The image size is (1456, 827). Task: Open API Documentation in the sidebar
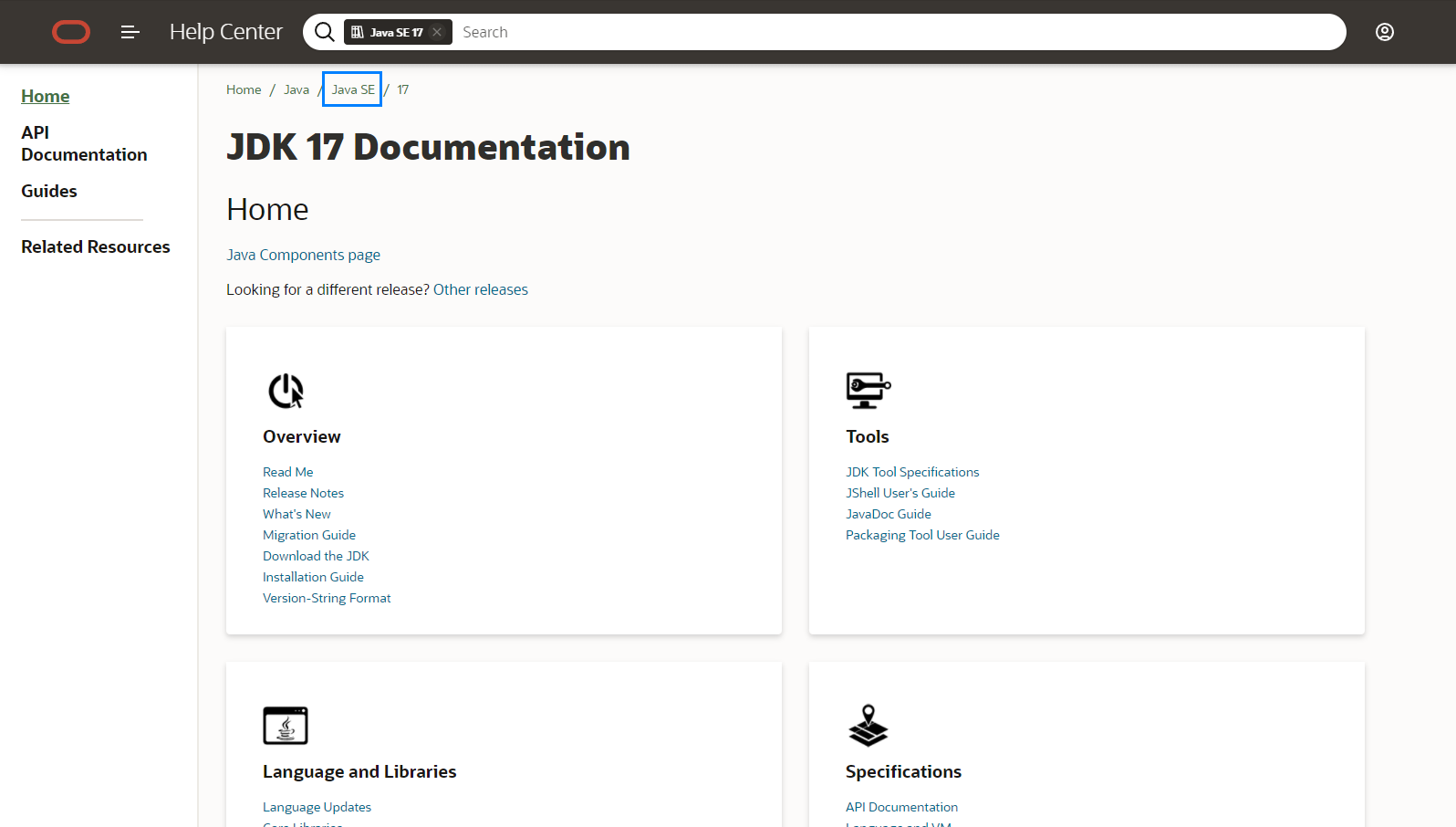tap(84, 143)
